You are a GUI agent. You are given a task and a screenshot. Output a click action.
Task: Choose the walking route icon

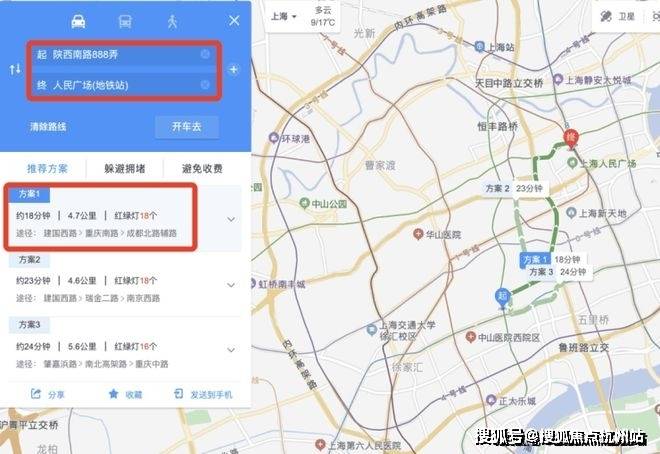coord(172,21)
